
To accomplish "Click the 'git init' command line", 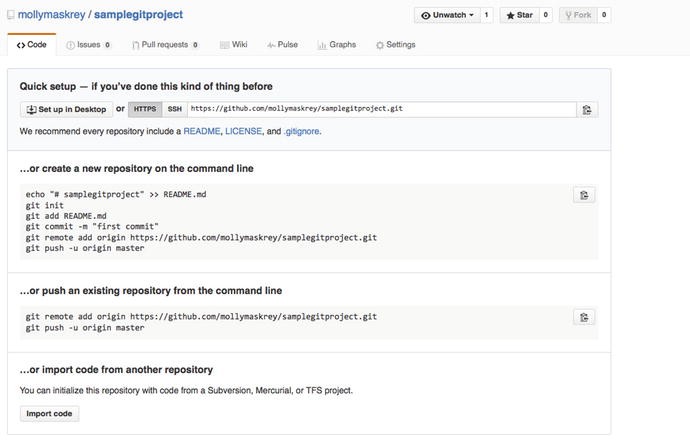I will point(44,205).
